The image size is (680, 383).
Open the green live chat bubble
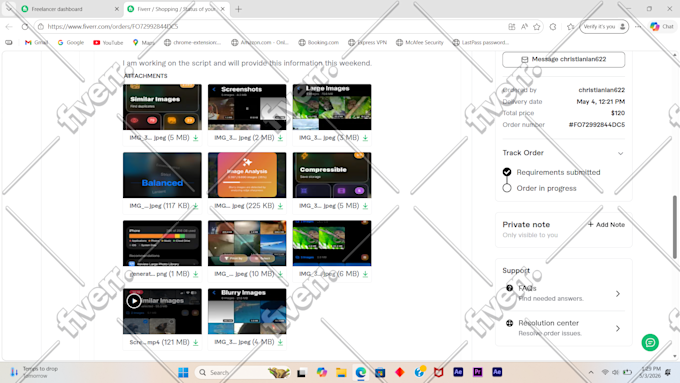650,342
